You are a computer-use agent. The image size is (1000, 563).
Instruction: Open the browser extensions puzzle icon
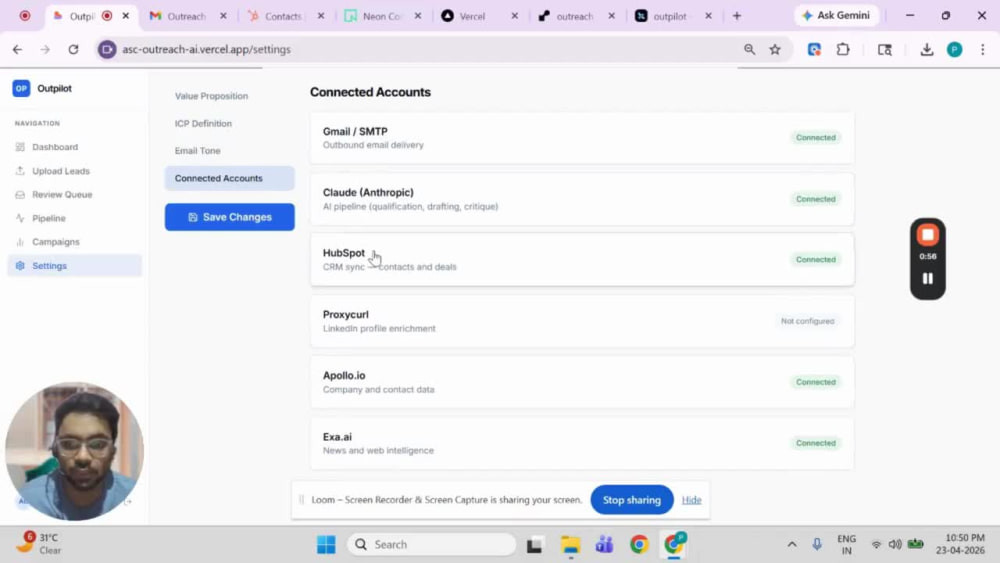[x=843, y=49]
